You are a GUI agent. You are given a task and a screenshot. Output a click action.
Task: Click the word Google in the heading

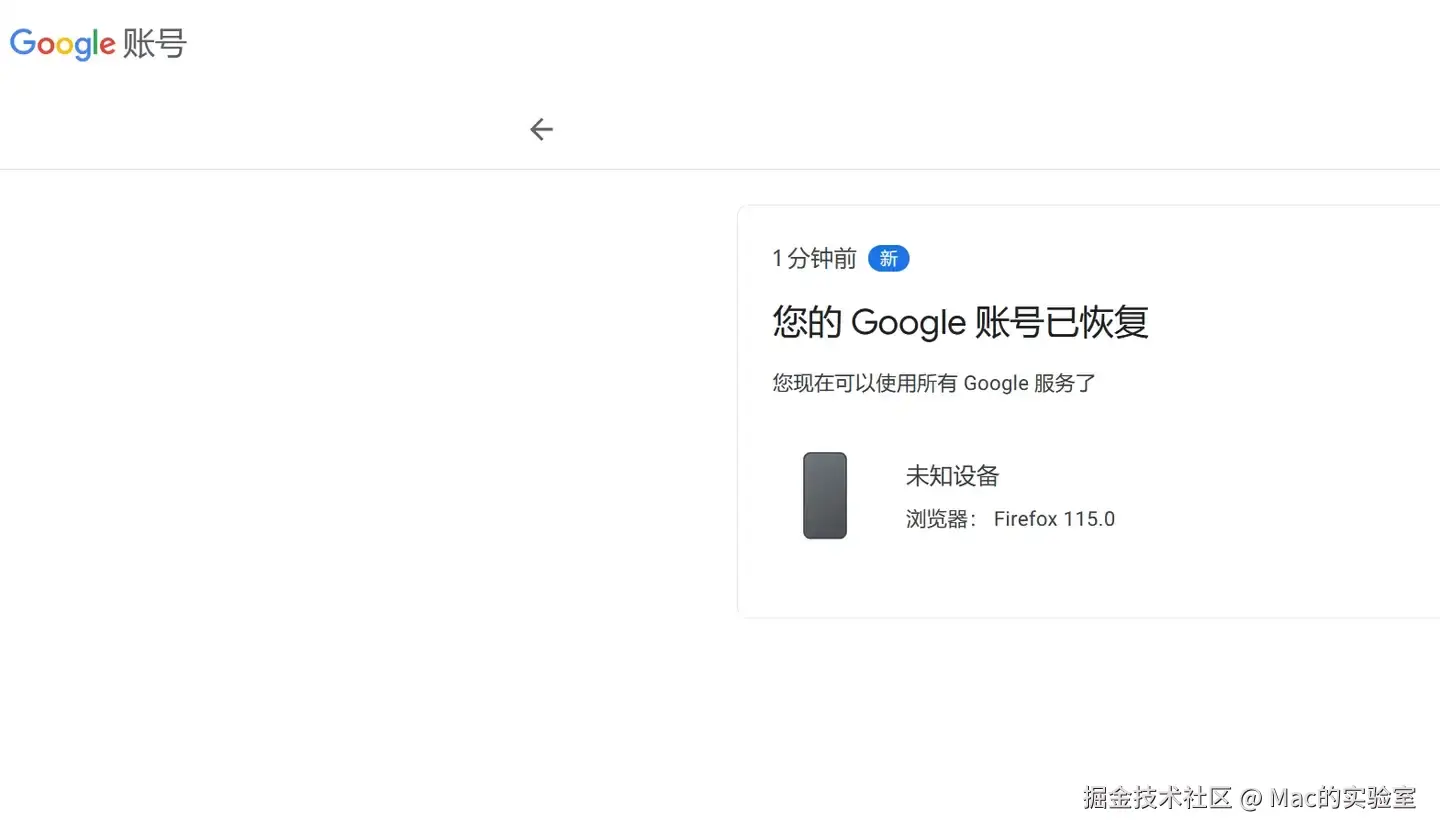click(908, 322)
